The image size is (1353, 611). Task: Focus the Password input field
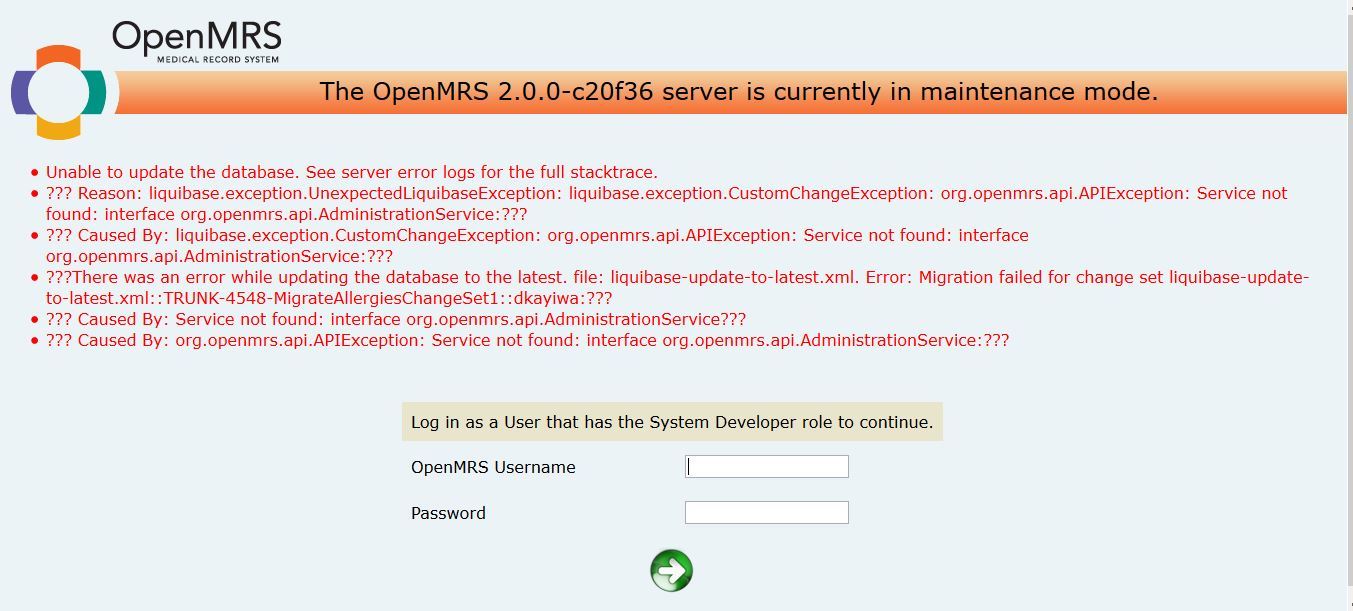(766, 513)
